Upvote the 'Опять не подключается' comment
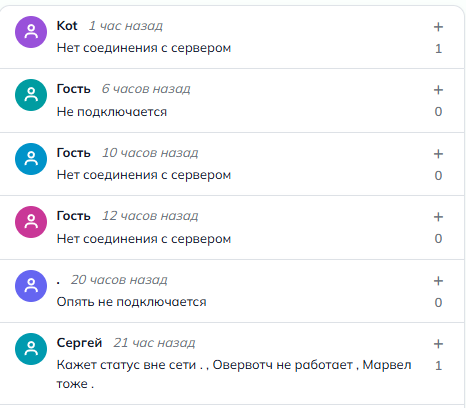Viewport: 466px width, 408px height. (438, 281)
